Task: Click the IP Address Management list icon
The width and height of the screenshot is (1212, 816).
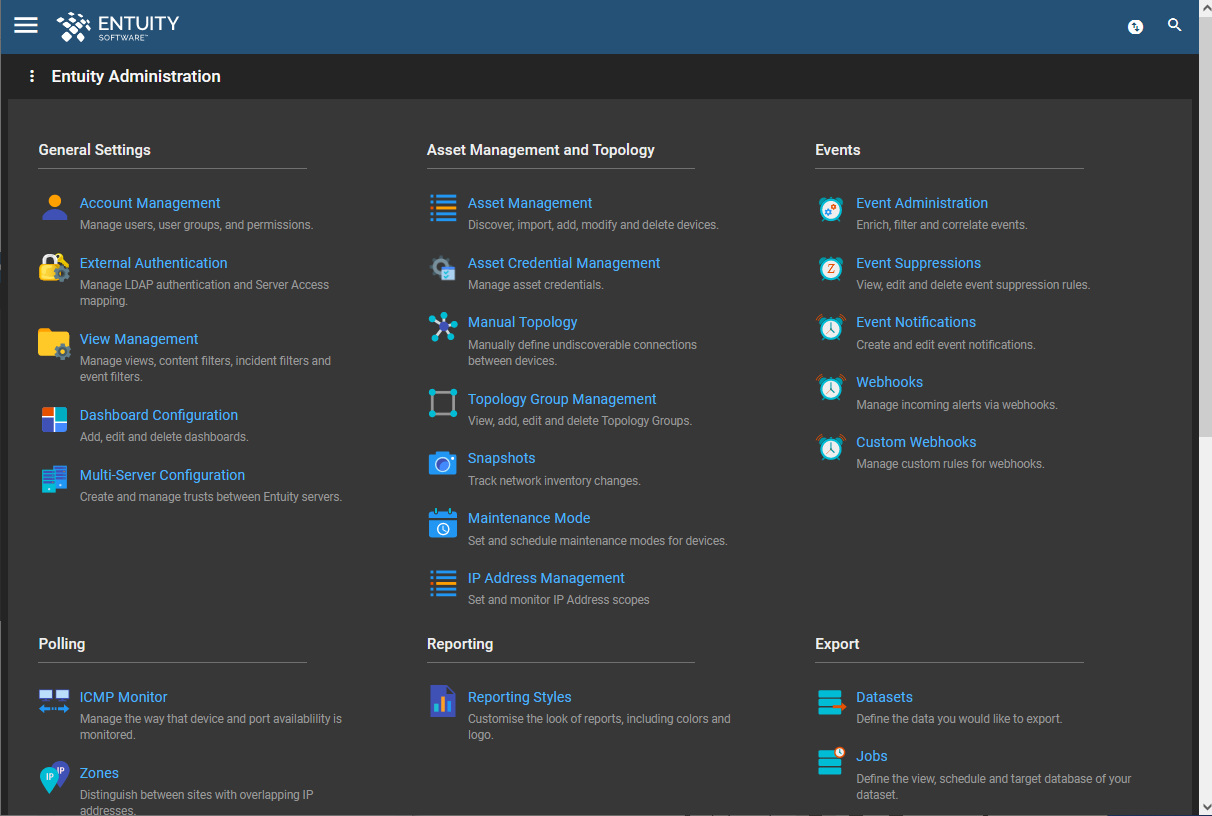Action: tap(443, 583)
